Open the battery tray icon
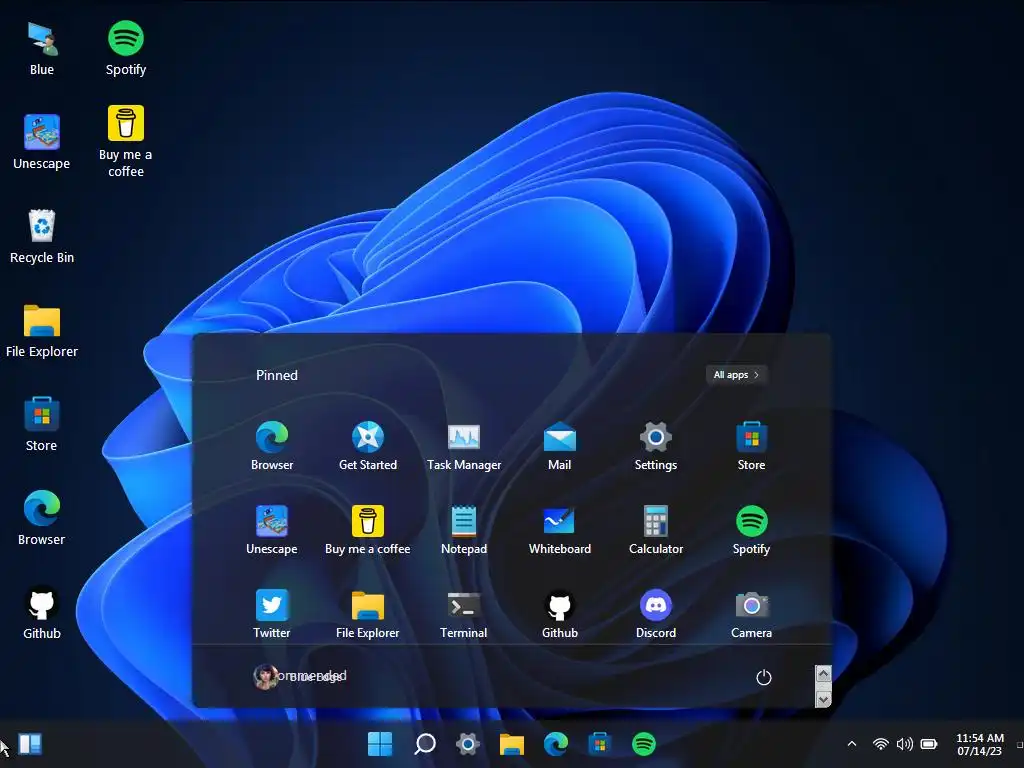This screenshot has height=768, width=1024. 929,744
